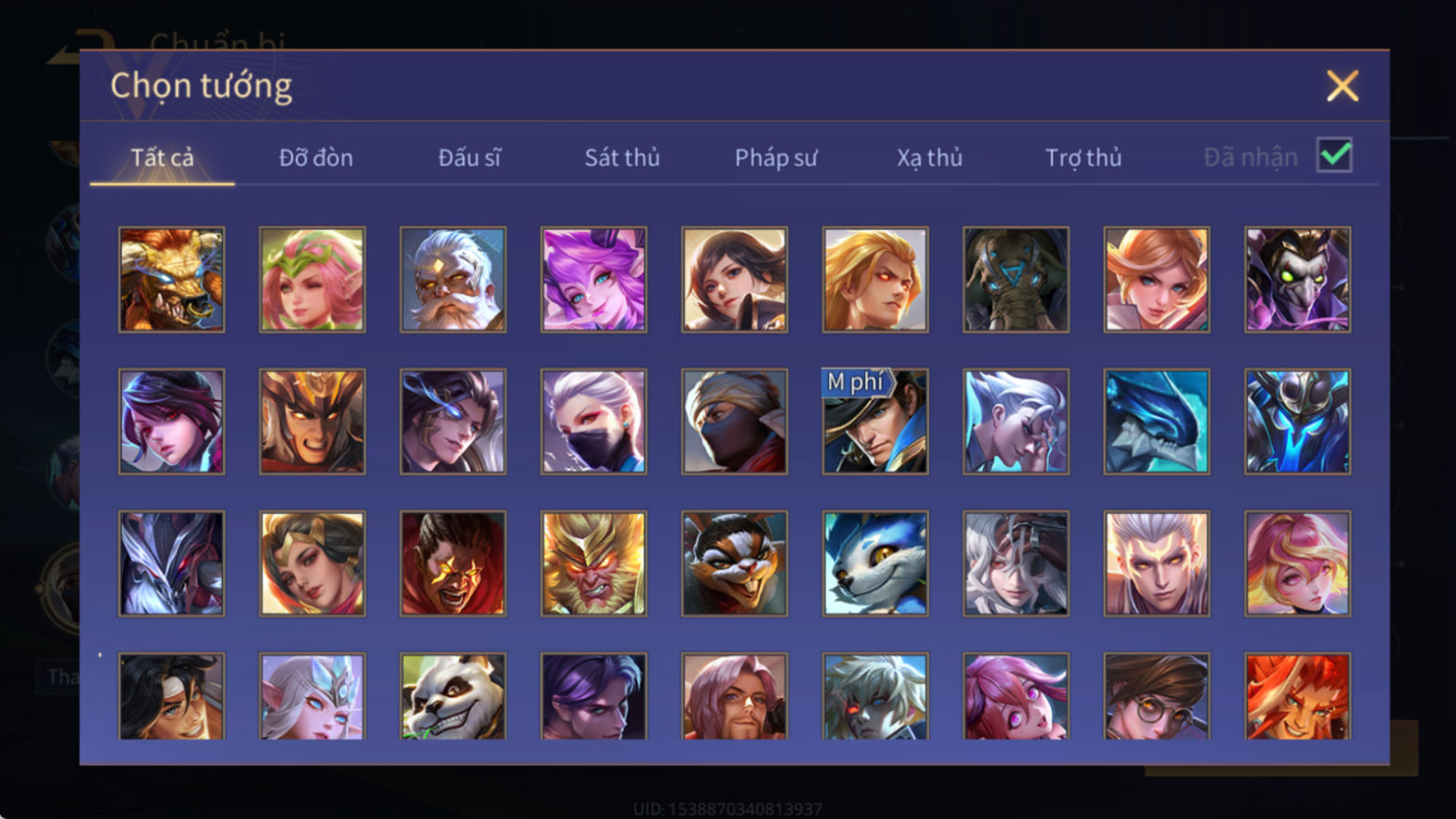
Task: Select the golden bull hero portrait
Action: point(172,279)
